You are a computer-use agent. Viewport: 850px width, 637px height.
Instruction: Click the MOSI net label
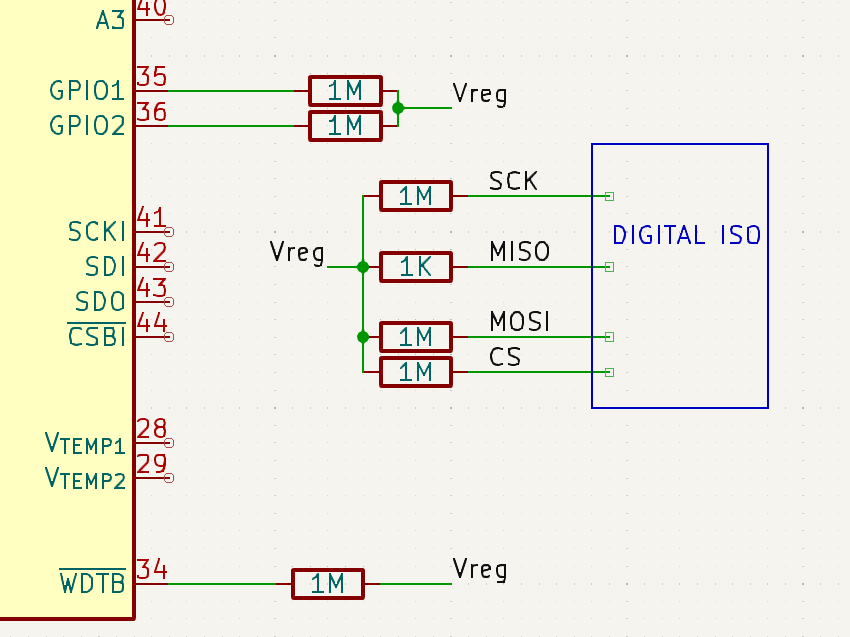point(519,321)
